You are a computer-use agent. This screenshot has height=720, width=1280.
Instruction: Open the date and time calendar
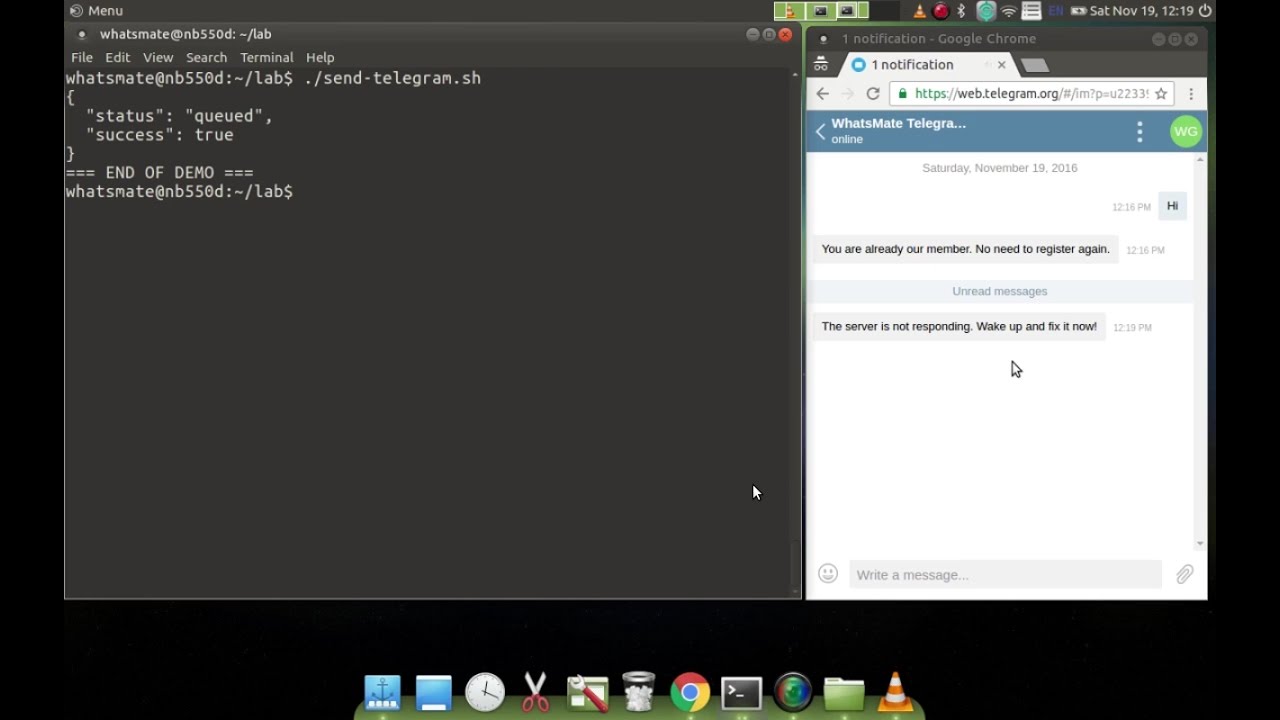click(1143, 11)
